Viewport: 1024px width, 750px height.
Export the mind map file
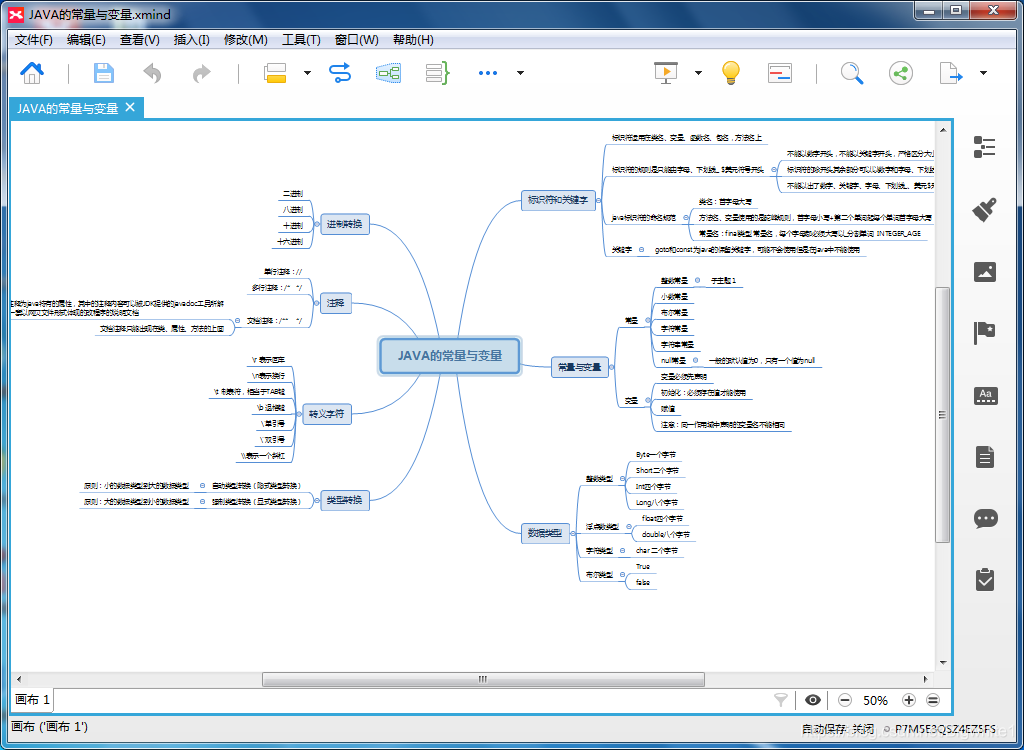click(x=951, y=73)
